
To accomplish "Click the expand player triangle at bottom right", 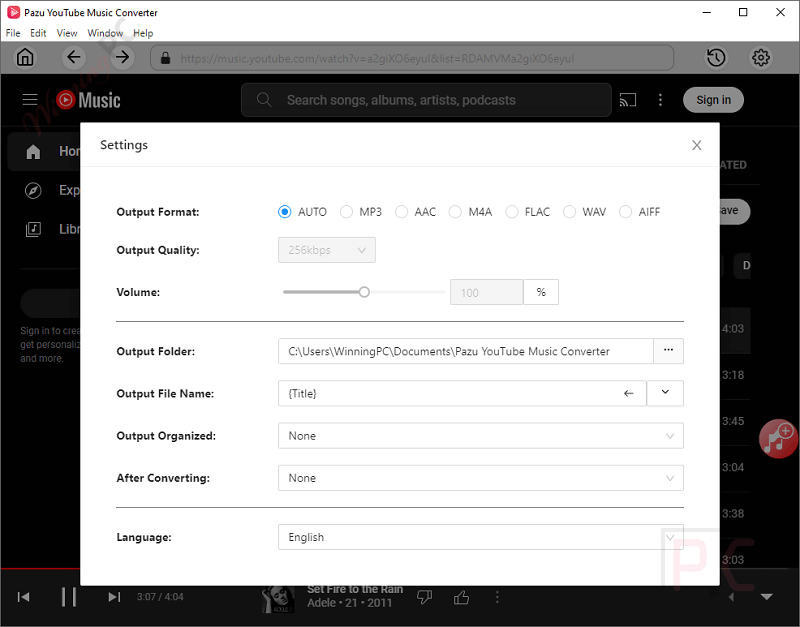I will tap(766, 596).
